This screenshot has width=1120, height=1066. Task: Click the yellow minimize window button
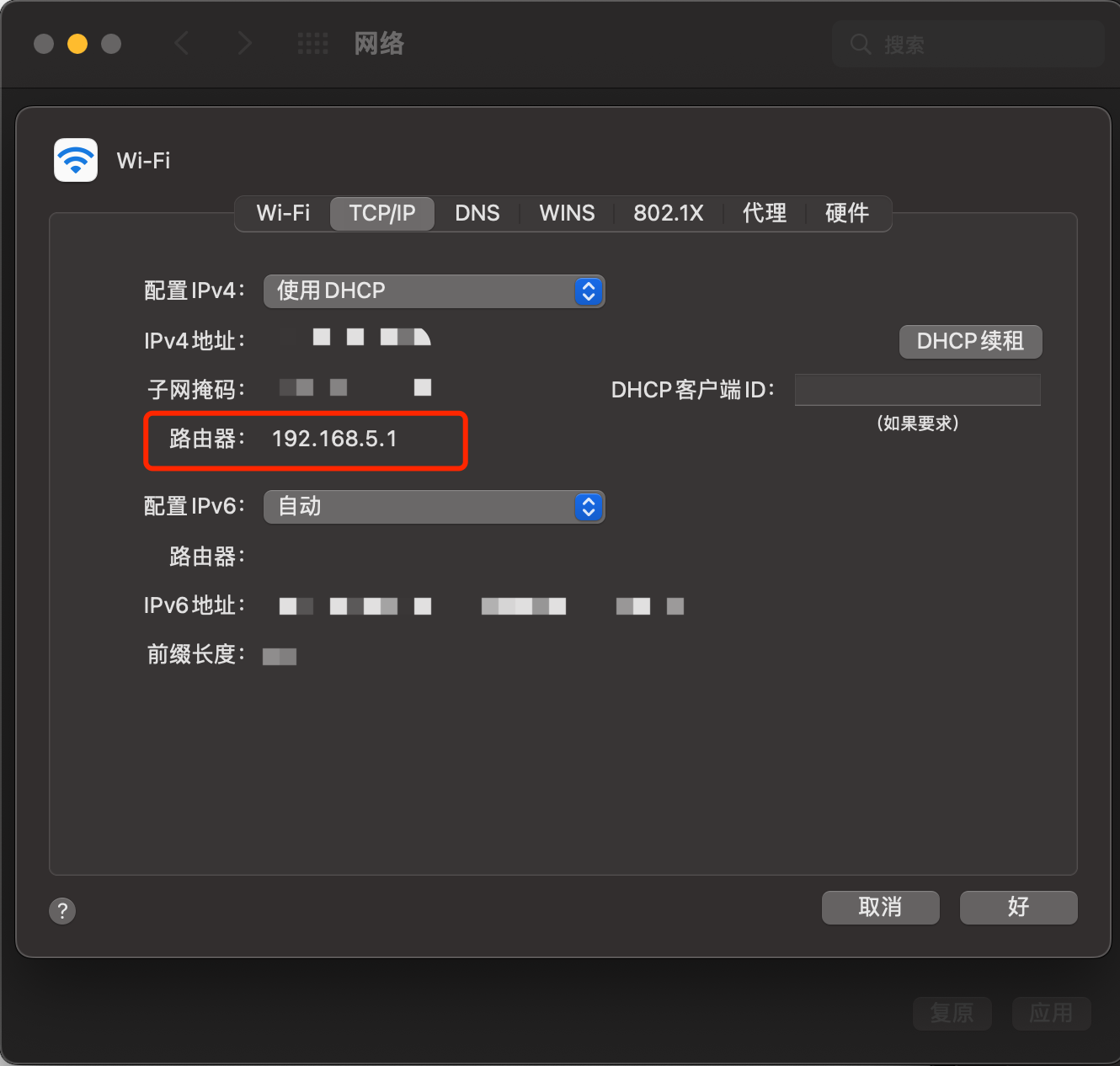[77, 44]
